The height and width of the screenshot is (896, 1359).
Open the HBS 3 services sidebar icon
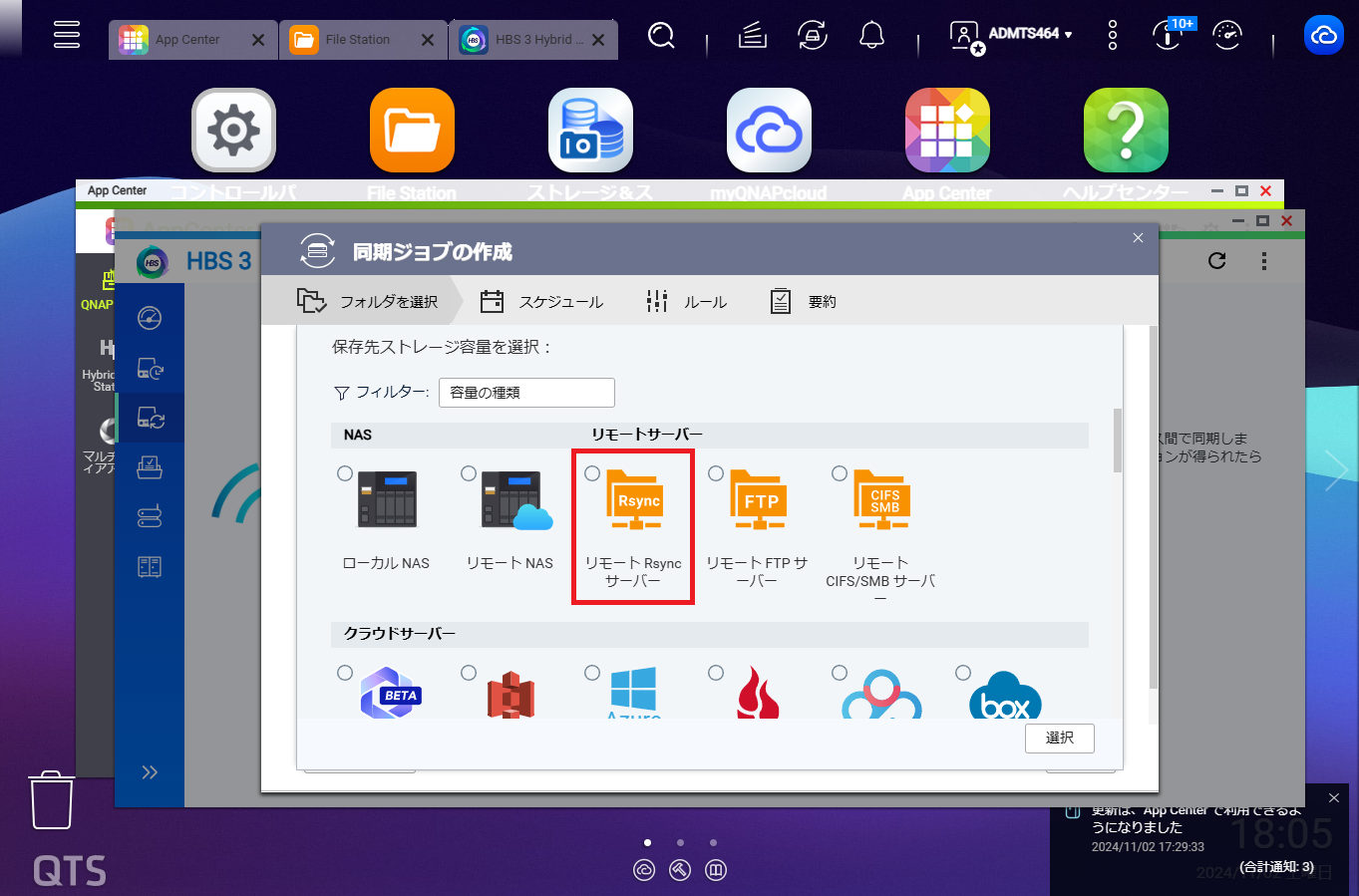150,567
